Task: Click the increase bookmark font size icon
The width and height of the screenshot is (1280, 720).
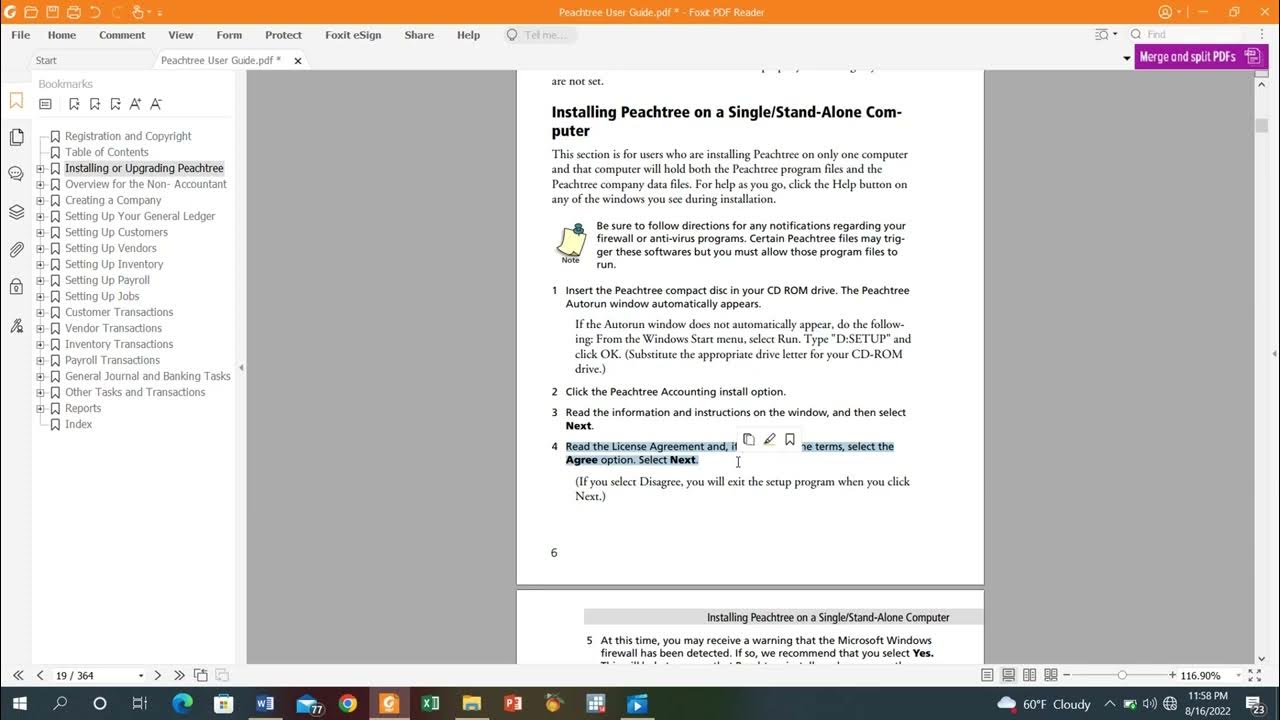Action: pos(135,104)
